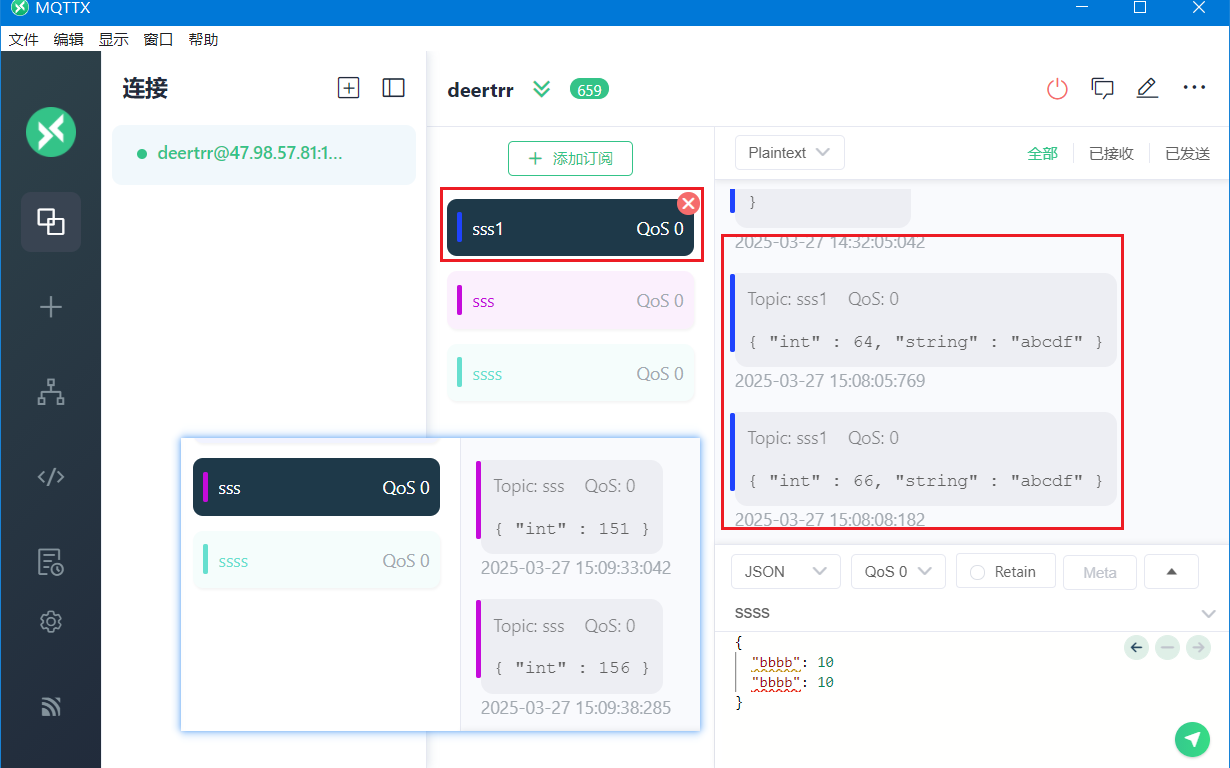Click timestamp 2025-03-27 15:08:05:769
Image resolution: width=1230 pixels, height=768 pixels.
click(829, 381)
